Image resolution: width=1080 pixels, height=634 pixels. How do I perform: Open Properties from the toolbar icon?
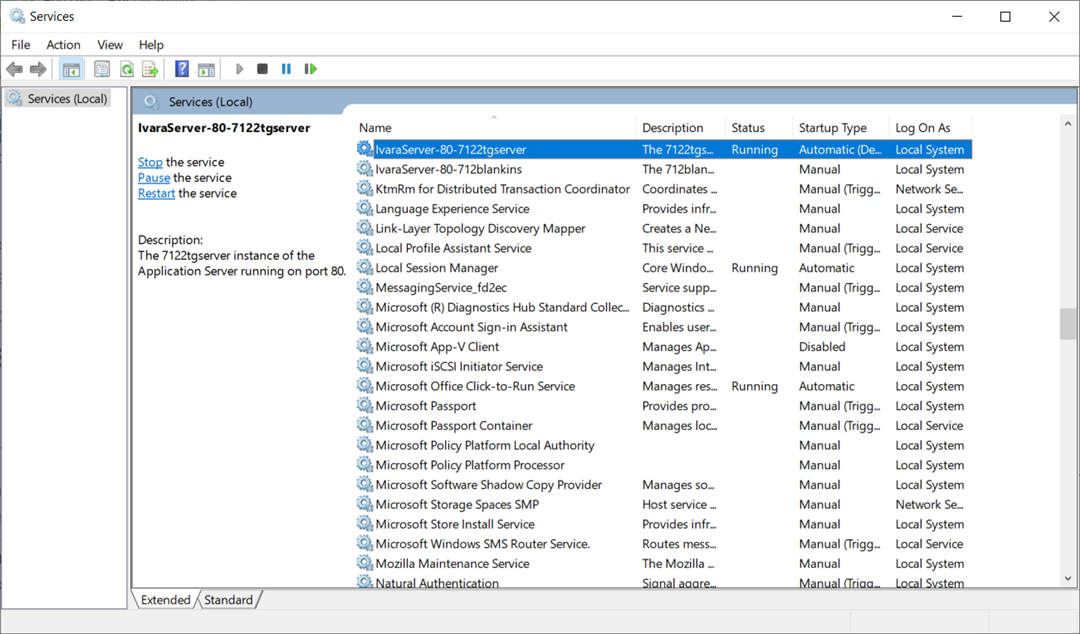tap(102, 69)
